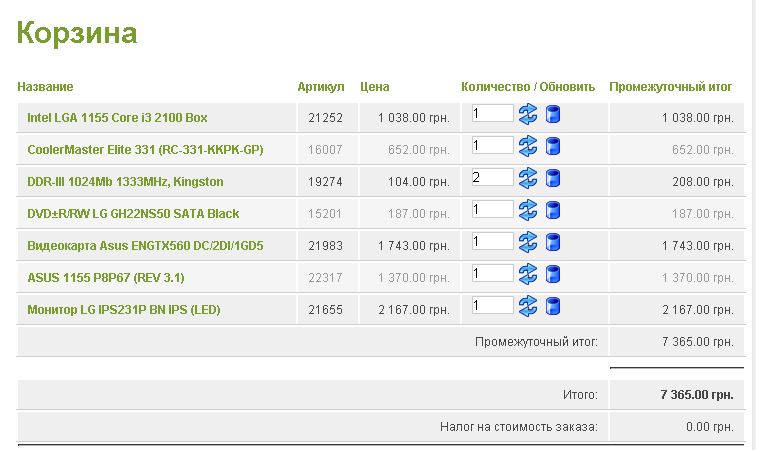This screenshot has width=758, height=450.
Task: Open Видеокарта Asus ENGTX560 DC/2DI/1GD5 link
Action: pos(145,246)
